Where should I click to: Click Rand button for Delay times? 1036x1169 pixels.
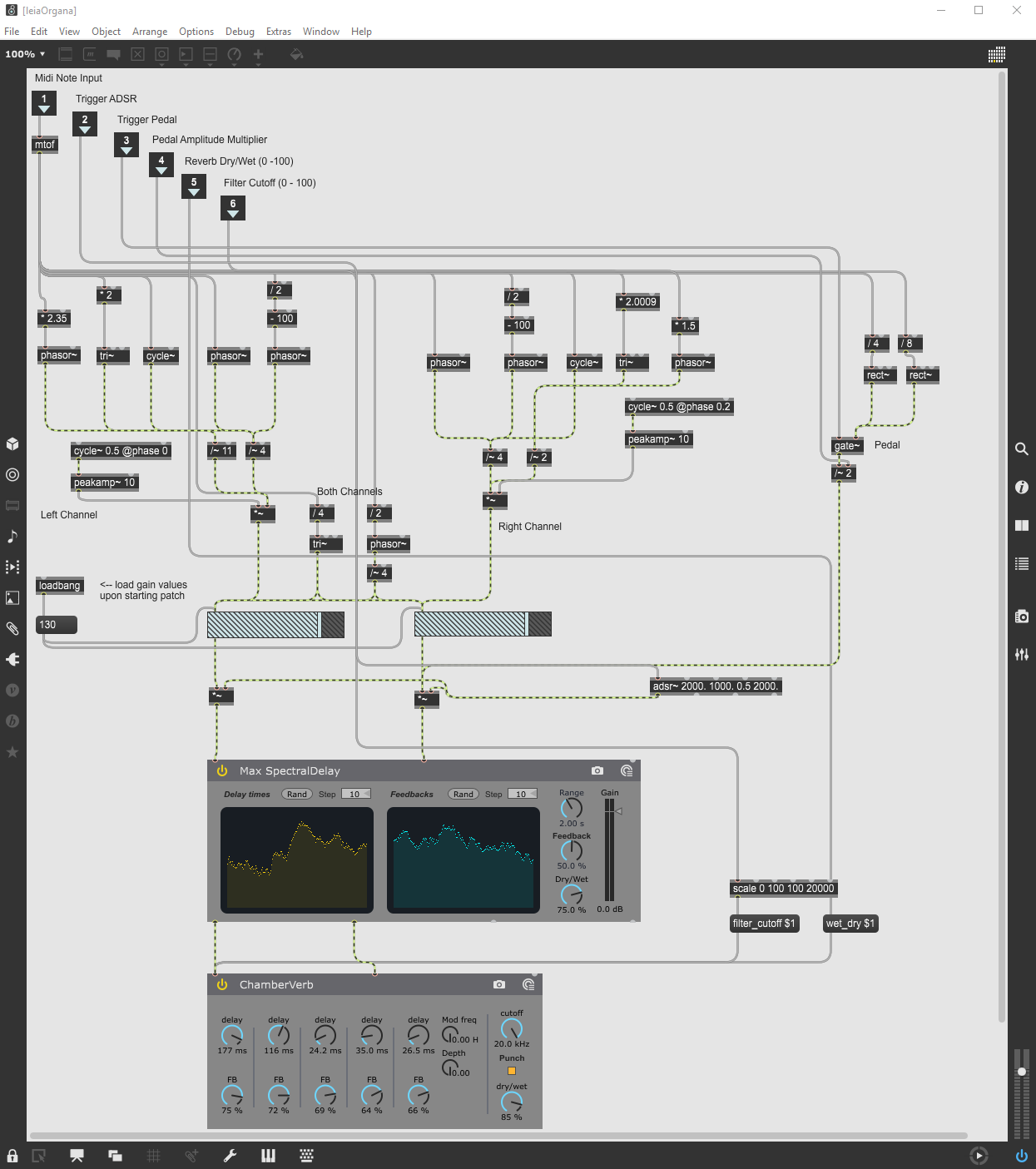click(297, 794)
